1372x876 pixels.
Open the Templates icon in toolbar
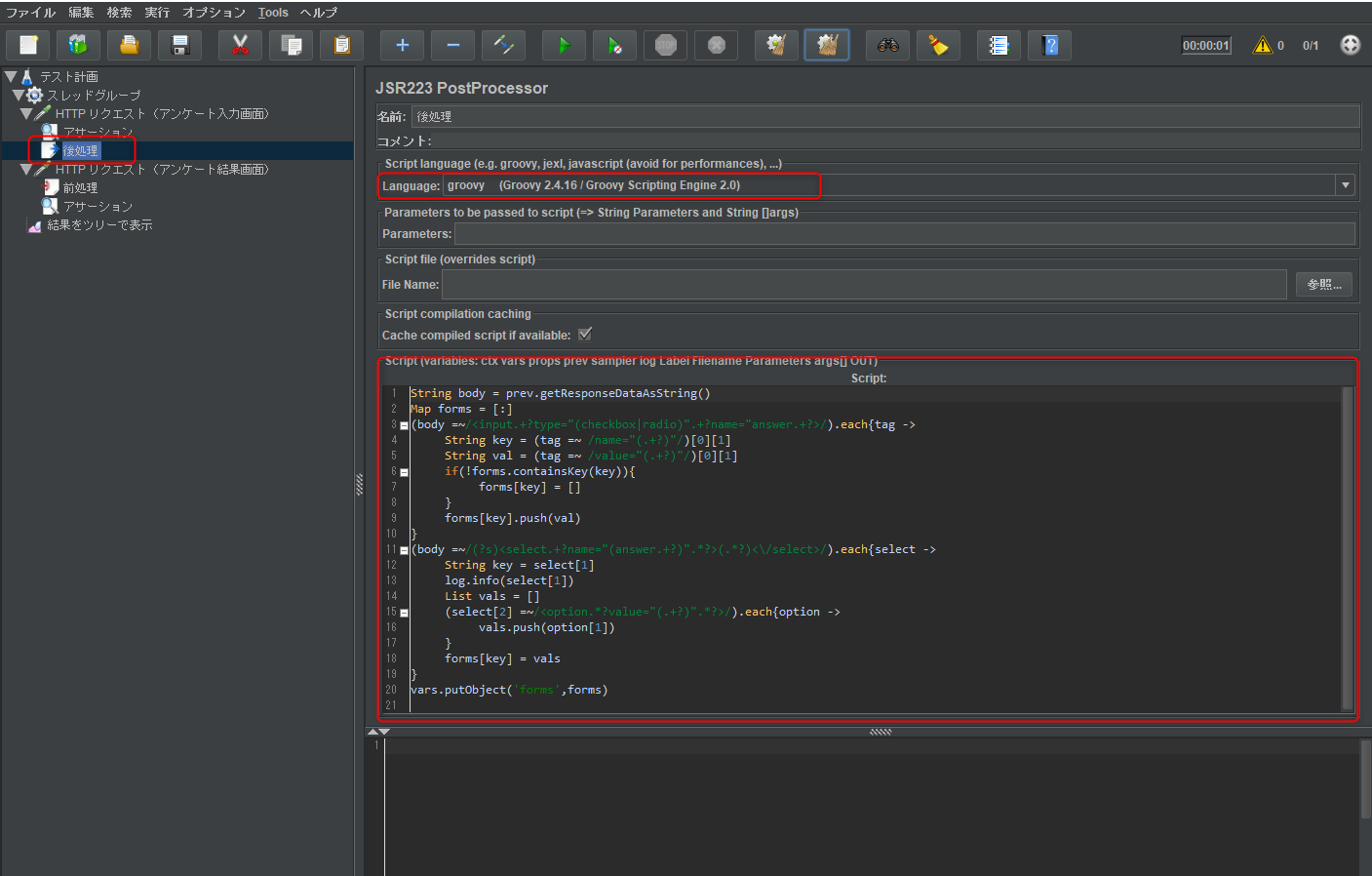pyautogui.click(x=78, y=45)
